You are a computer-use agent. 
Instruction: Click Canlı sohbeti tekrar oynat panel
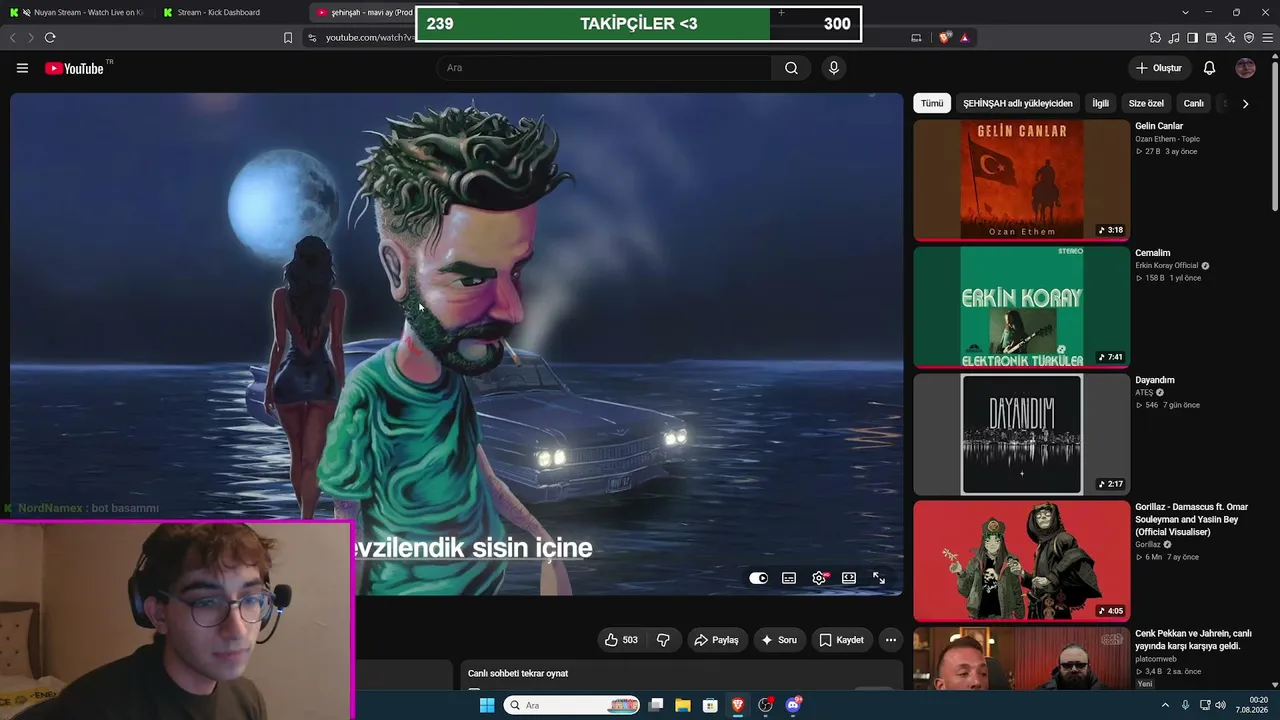(x=681, y=674)
